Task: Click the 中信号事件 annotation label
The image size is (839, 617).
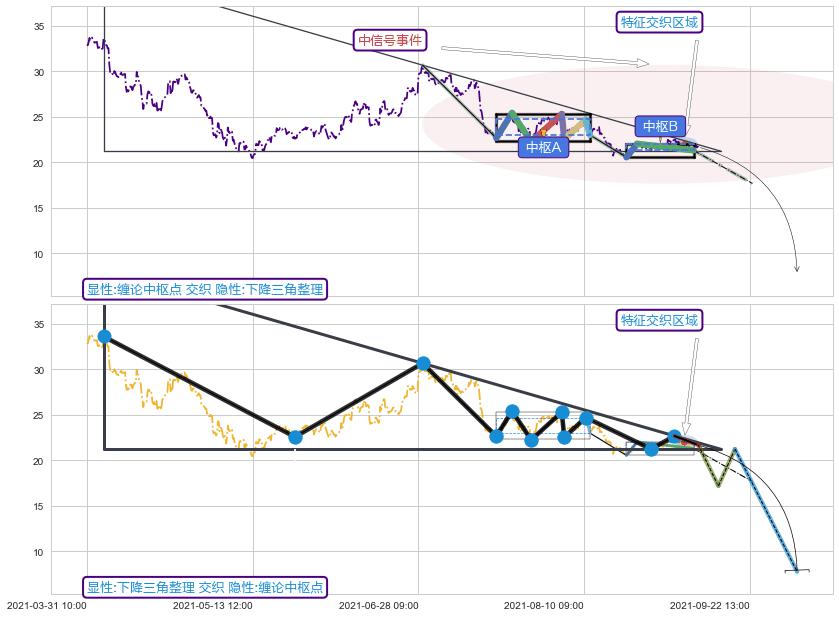Action: pyautogui.click(x=391, y=41)
